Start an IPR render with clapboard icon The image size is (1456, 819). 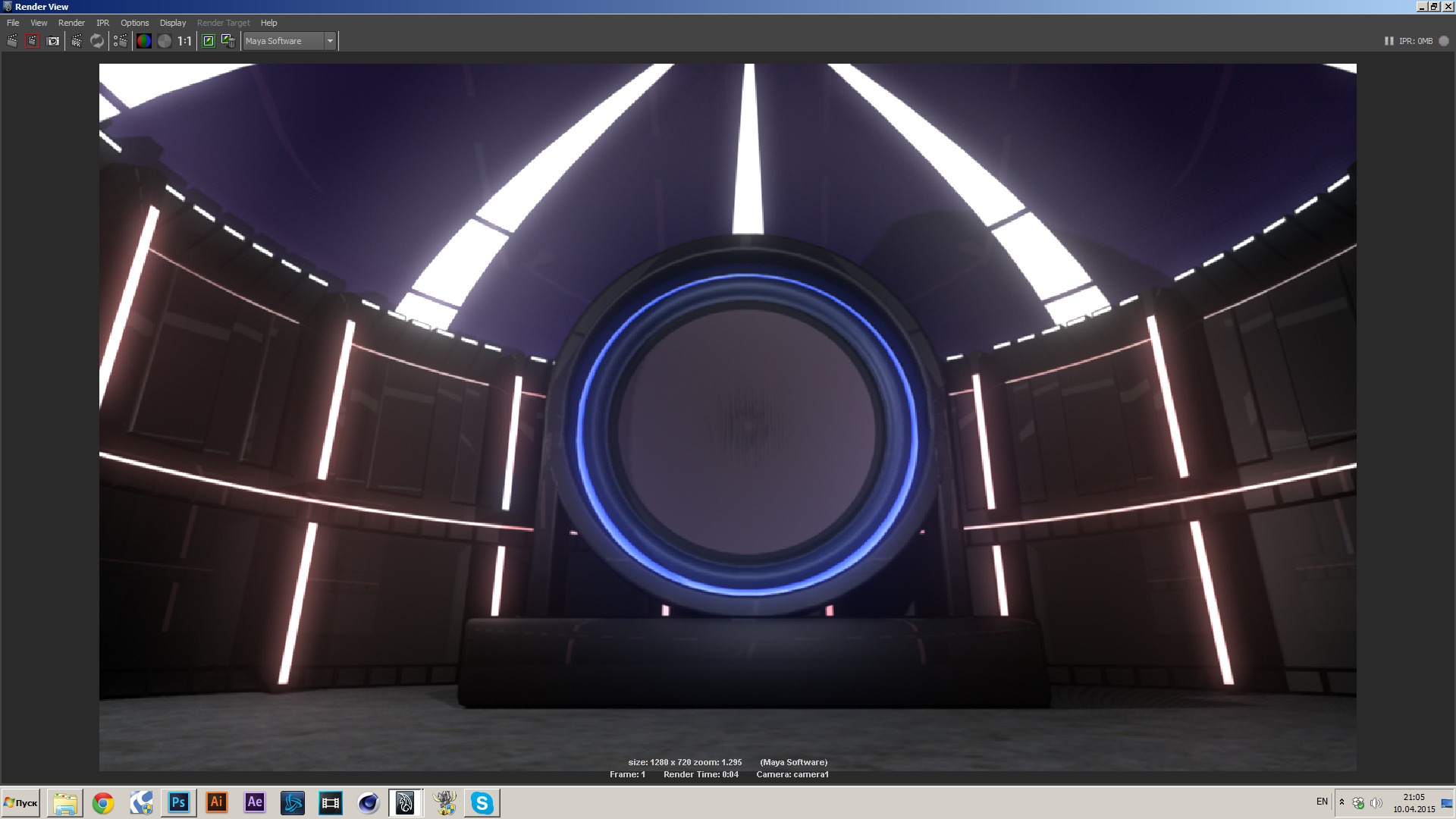point(77,41)
